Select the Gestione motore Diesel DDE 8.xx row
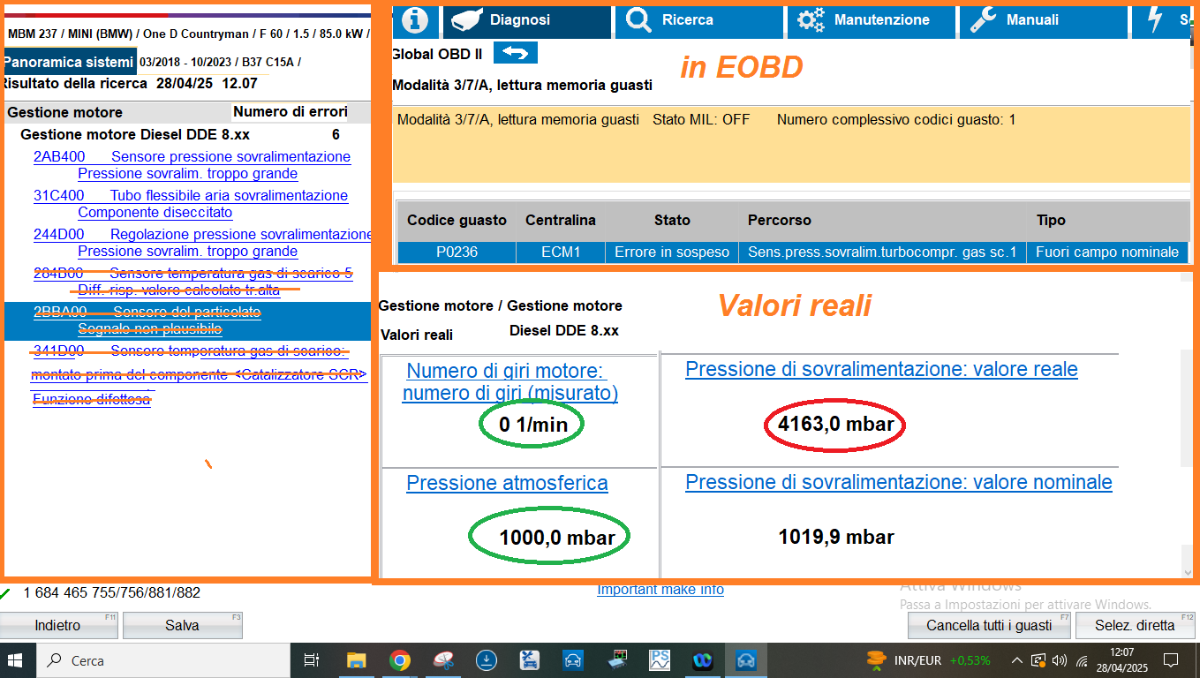Image resolution: width=1200 pixels, height=678 pixels. point(180,135)
